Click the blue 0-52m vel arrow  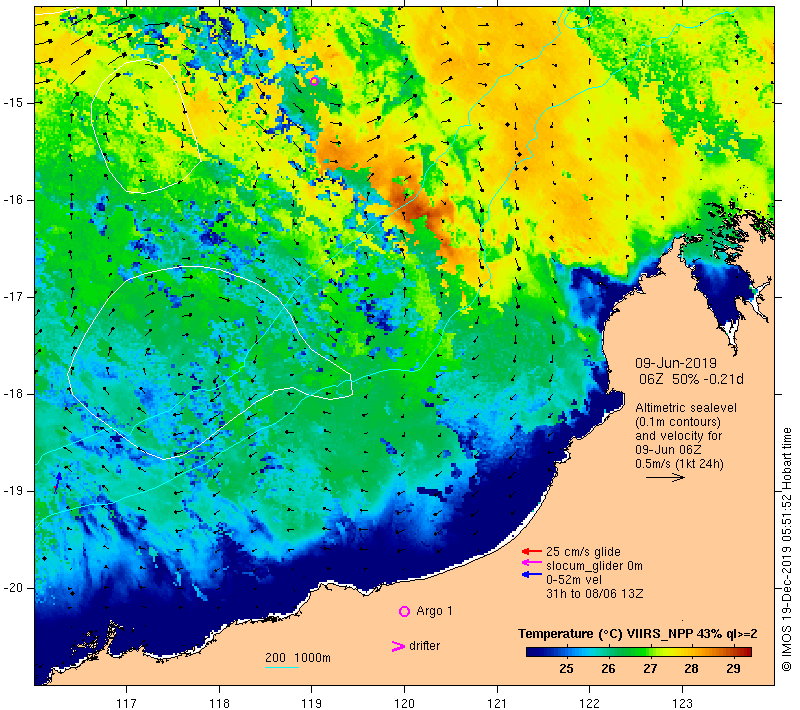point(532,575)
